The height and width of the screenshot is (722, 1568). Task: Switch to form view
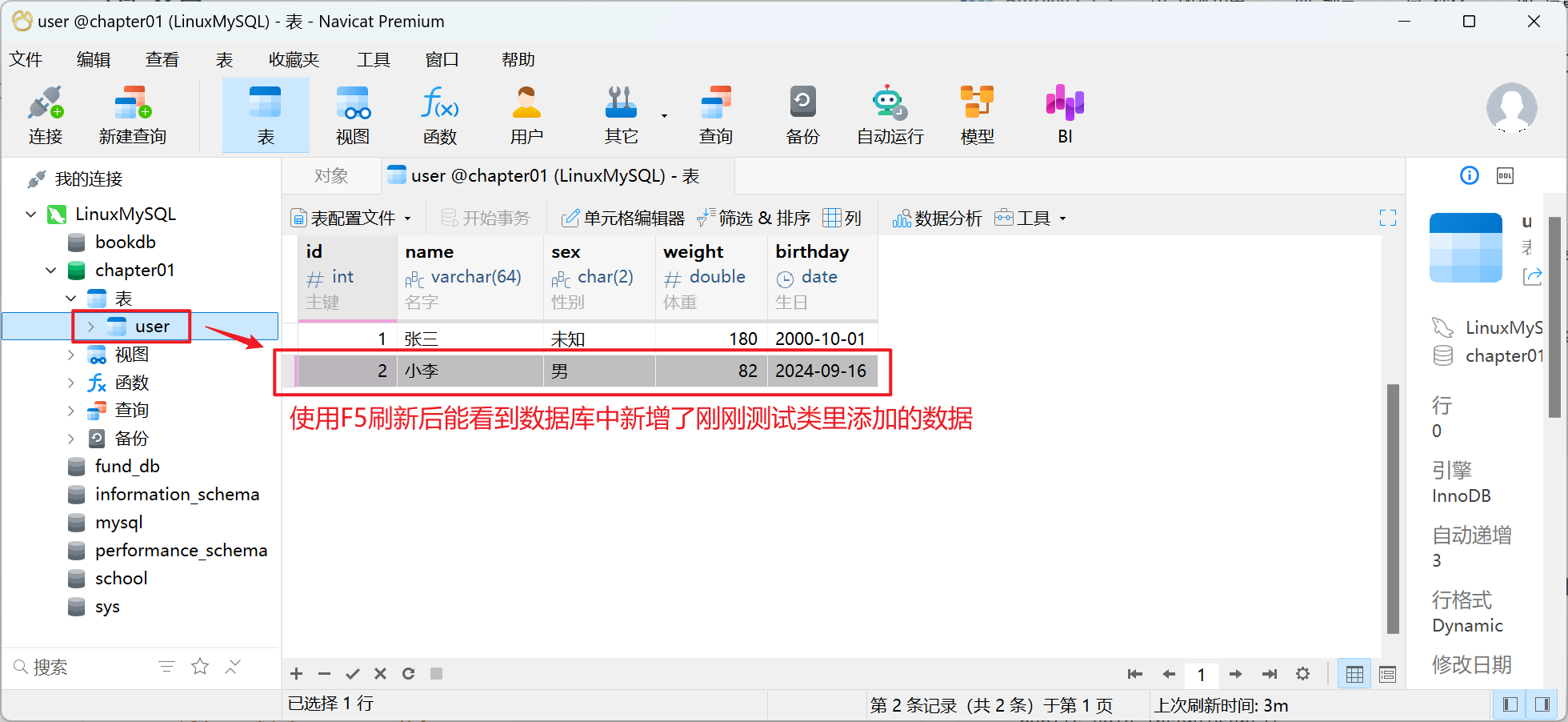[x=1387, y=674]
